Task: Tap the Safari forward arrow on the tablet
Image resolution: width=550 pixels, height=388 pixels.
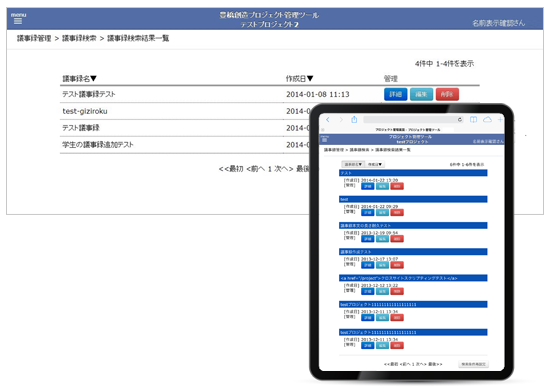Action: click(341, 120)
